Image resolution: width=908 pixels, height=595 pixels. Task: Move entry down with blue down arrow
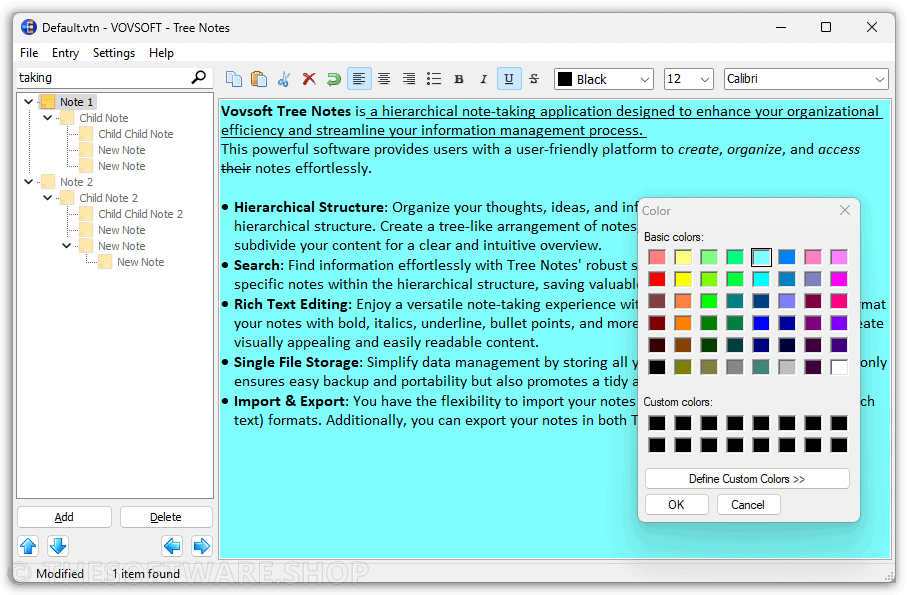click(x=58, y=546)
